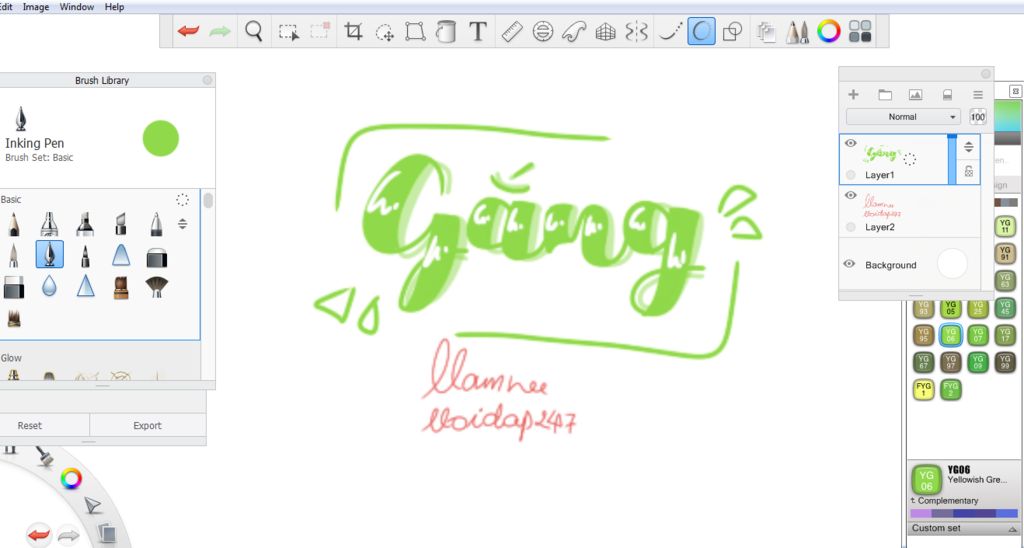Select the Distort transform tool
Screen dimensions: 1024x548
415,31
